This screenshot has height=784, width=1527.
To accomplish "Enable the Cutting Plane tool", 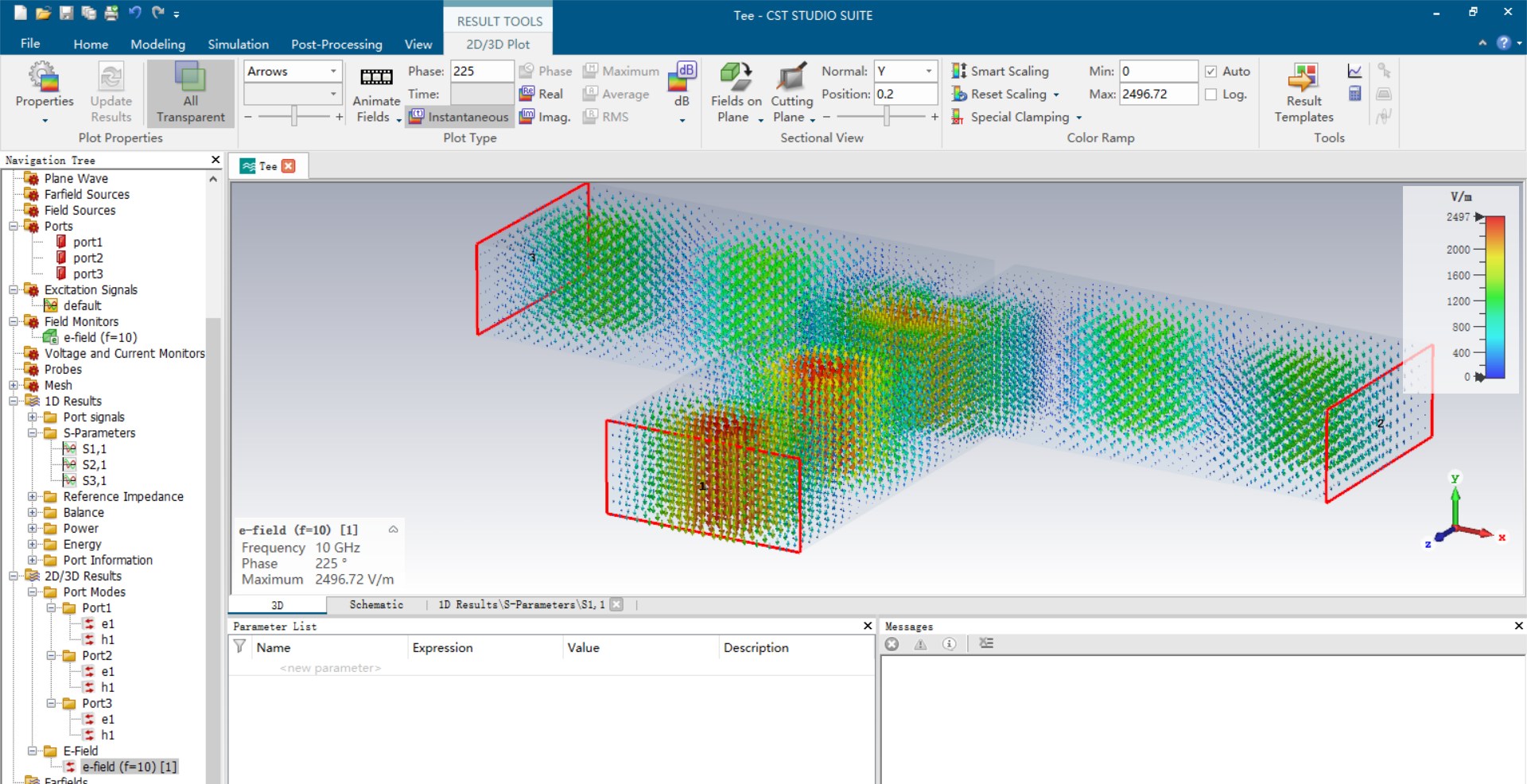I will [792, 93].
